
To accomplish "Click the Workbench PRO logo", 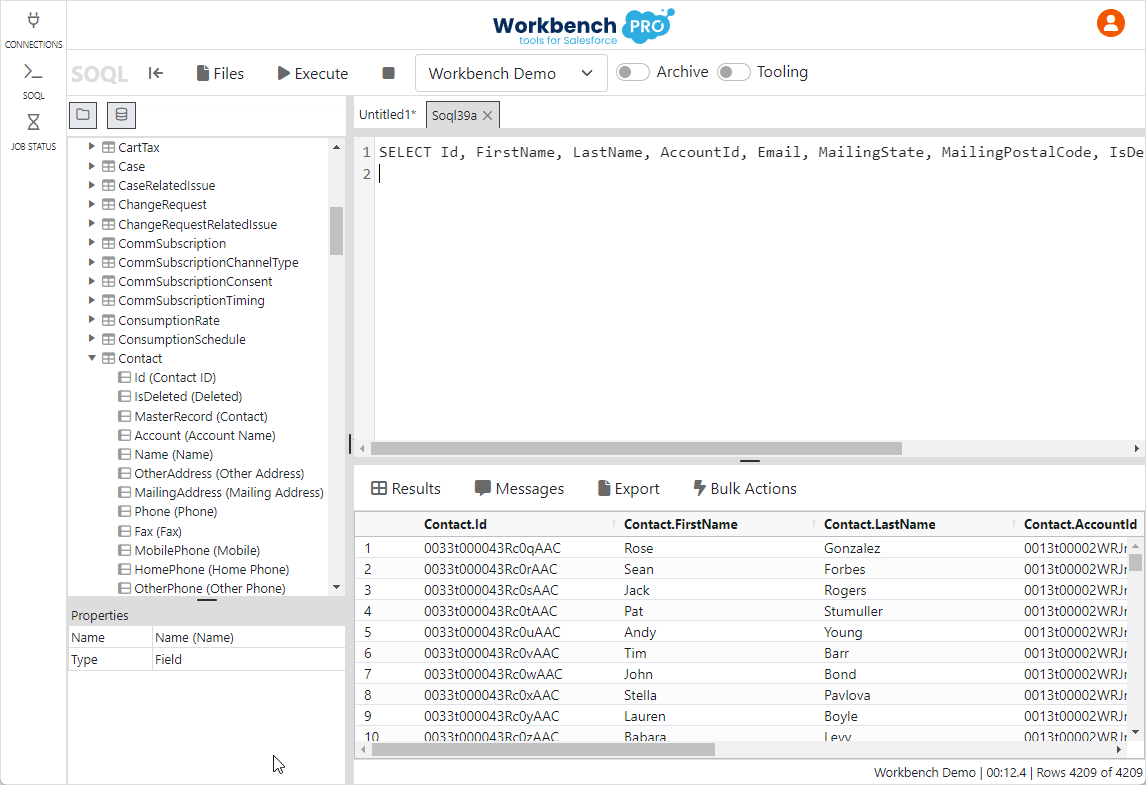I will (x=583, y=26).
